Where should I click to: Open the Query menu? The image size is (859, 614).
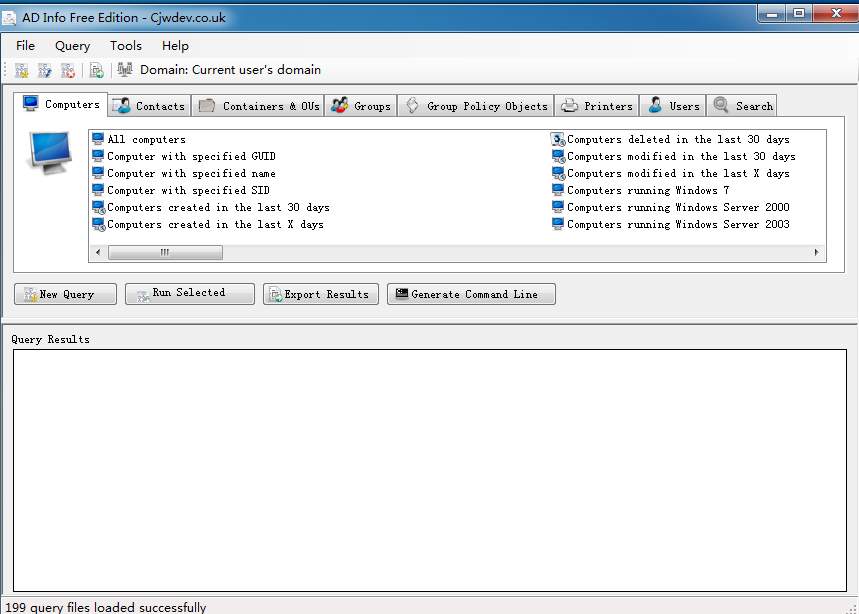click(72, 45)
